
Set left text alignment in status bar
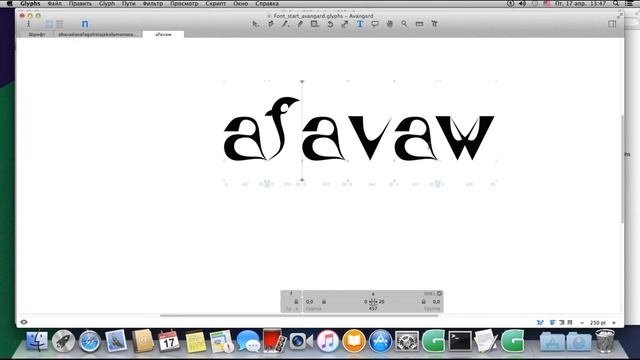pyautogui.click(x=553, y=322)
